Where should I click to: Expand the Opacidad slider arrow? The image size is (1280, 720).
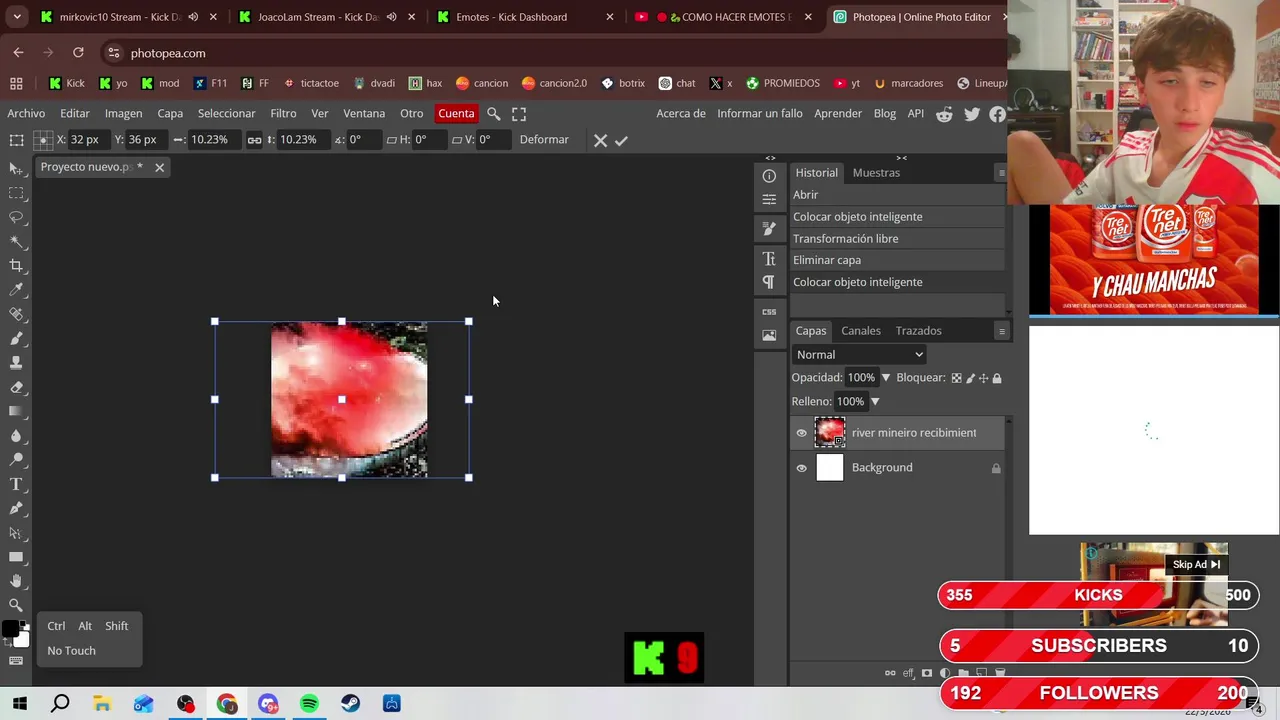pyautogui.click(x=885, y=378)
